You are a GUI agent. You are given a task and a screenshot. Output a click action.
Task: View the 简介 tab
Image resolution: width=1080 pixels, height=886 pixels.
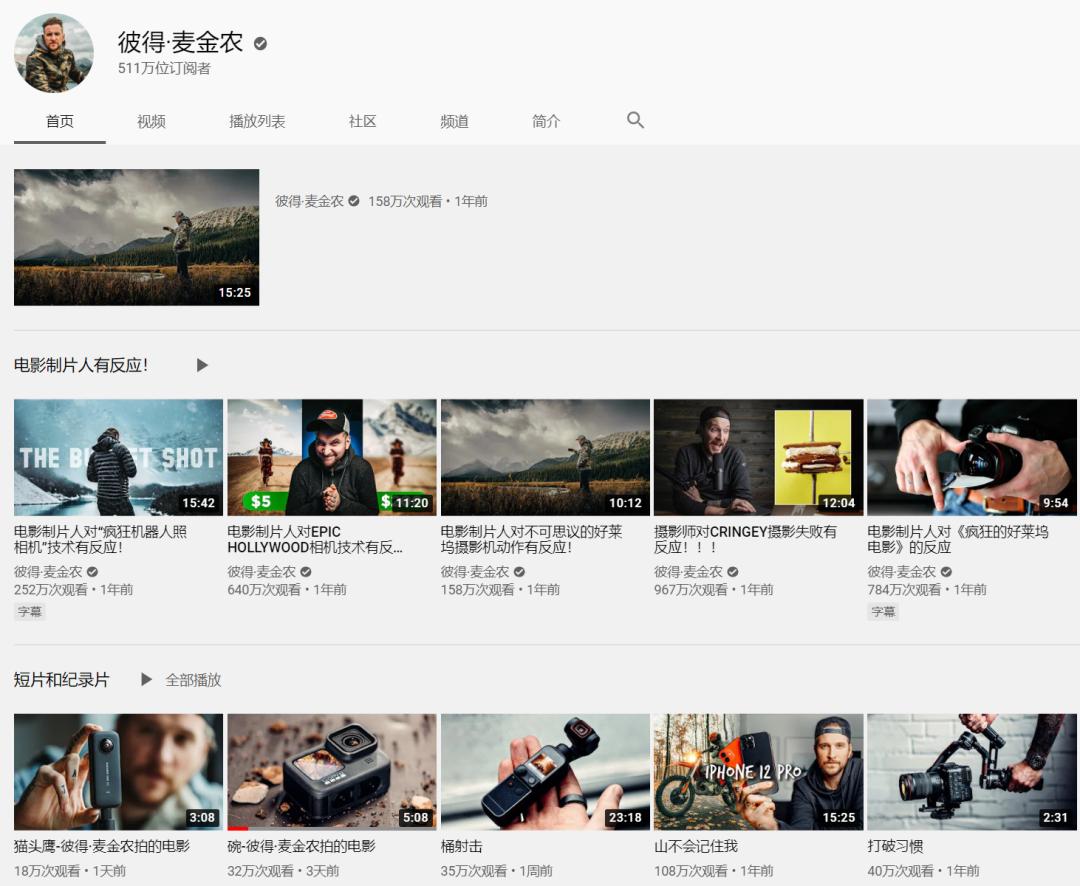point(546,120)
